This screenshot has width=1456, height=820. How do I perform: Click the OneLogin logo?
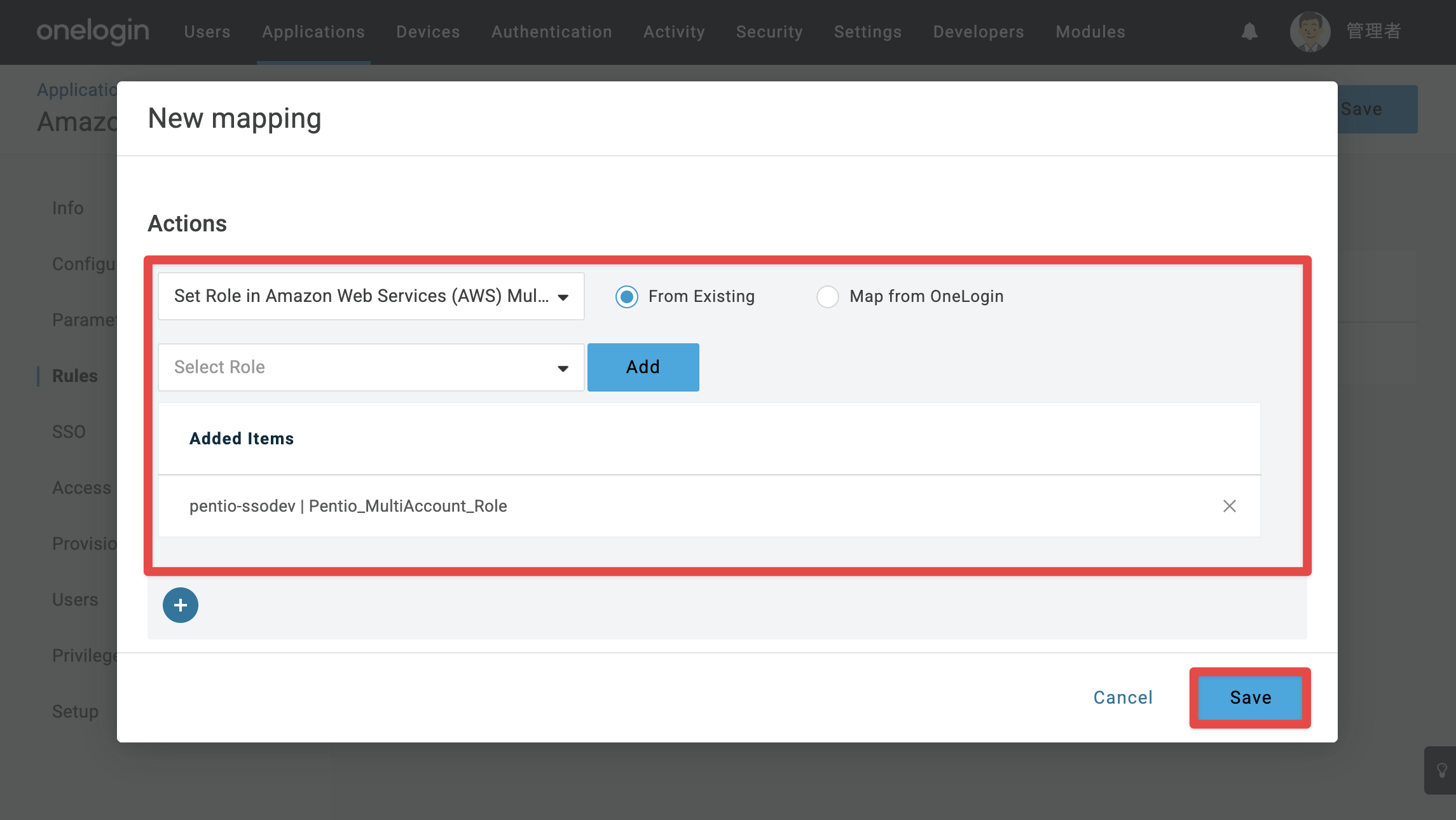tap(93, 31)
